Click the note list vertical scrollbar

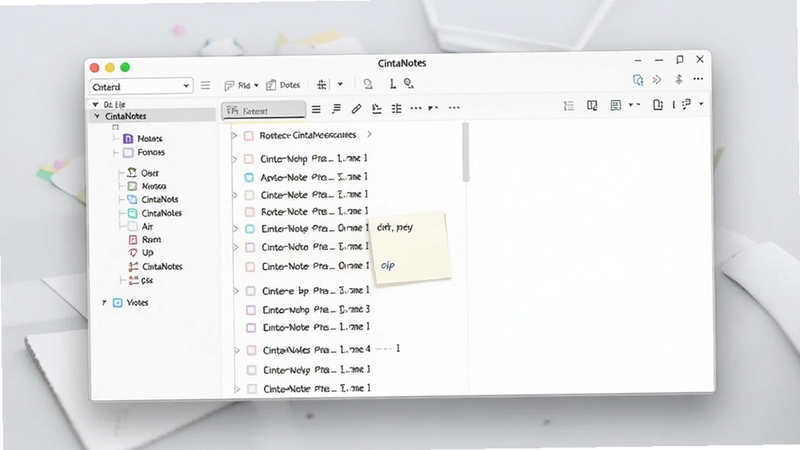(465, 152)
